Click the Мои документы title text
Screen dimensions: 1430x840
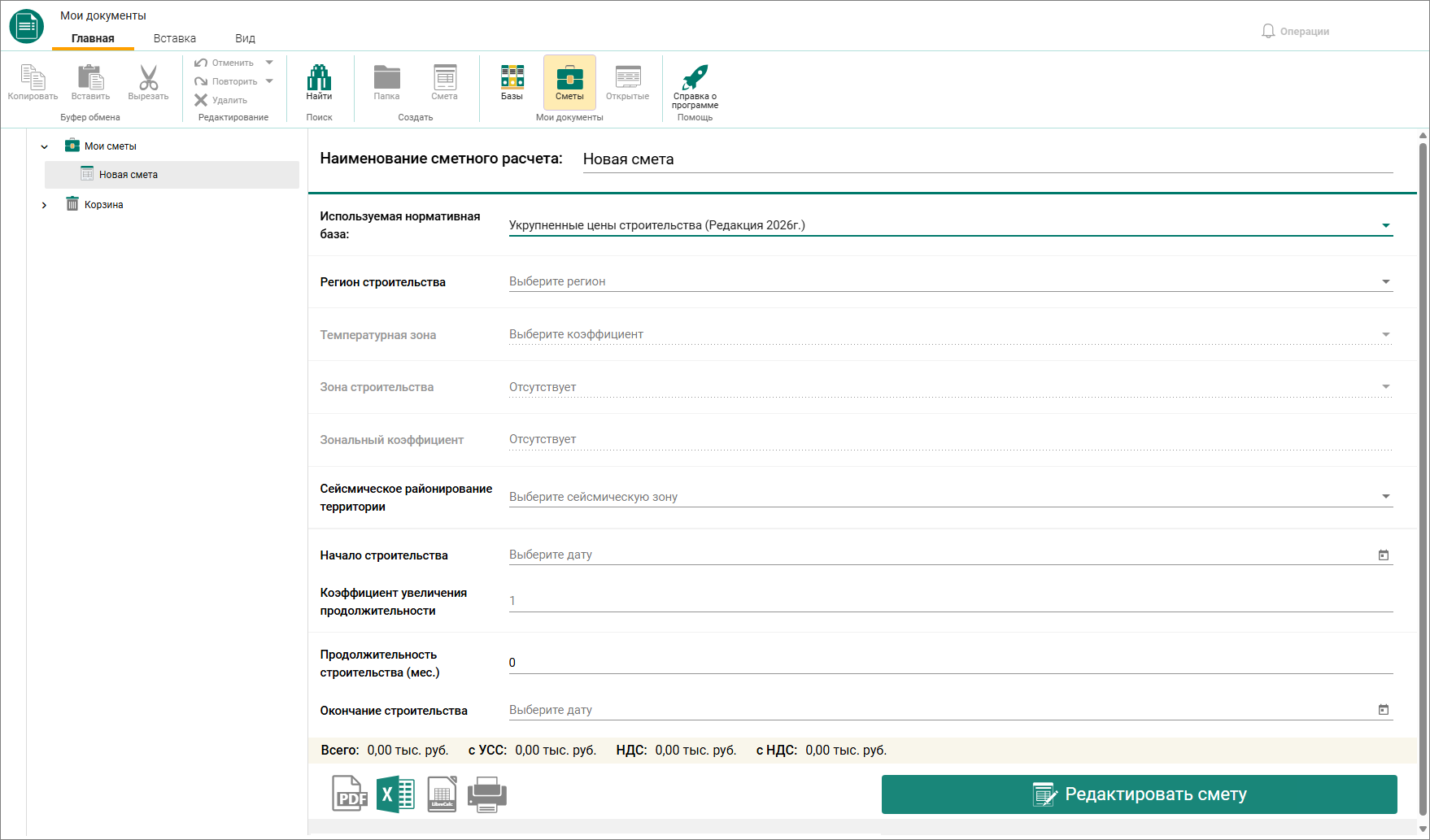103,15
